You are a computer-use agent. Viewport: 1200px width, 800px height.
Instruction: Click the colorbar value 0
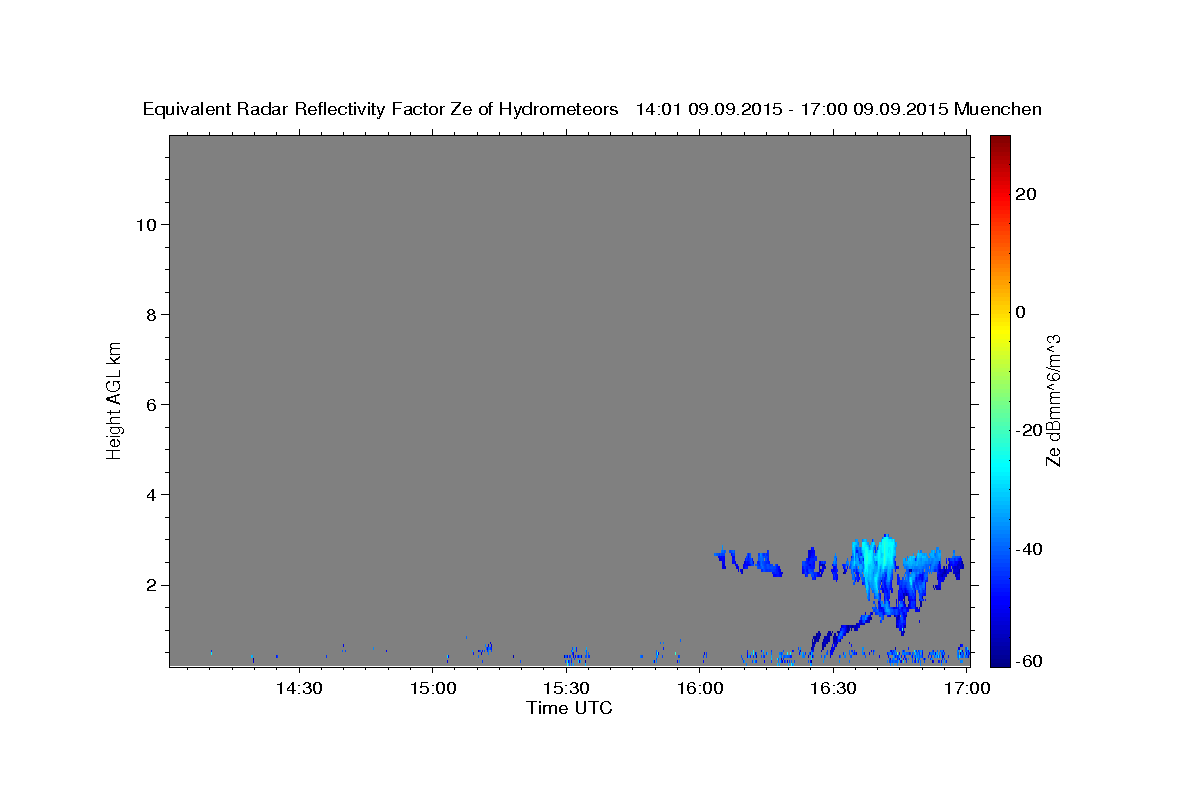pos(1021,312)
